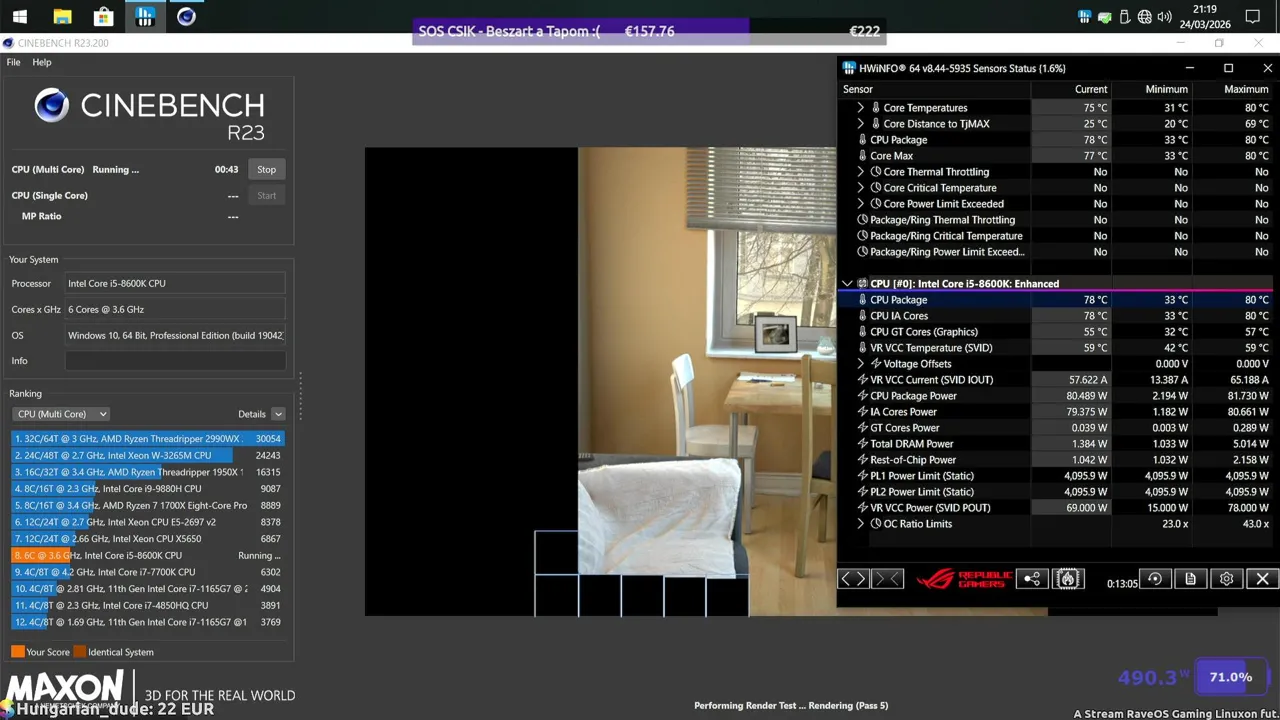Collapse the CPU [#0] i5-8600K Enhanced section

pyautogui.click(x=847, y=284)
